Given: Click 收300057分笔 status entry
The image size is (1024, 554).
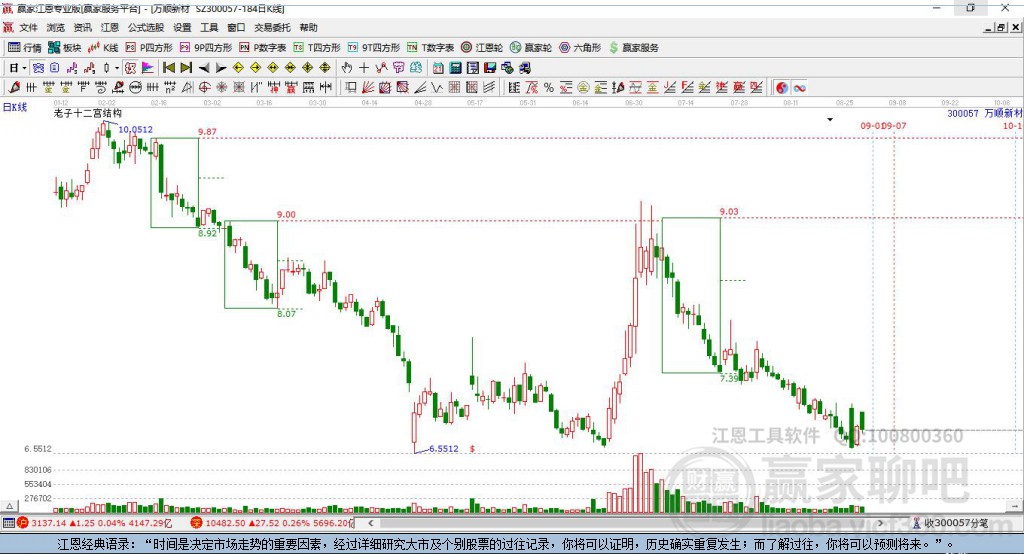Looking at the screenshot, I should pyautogui.click(x=950, y=523).
